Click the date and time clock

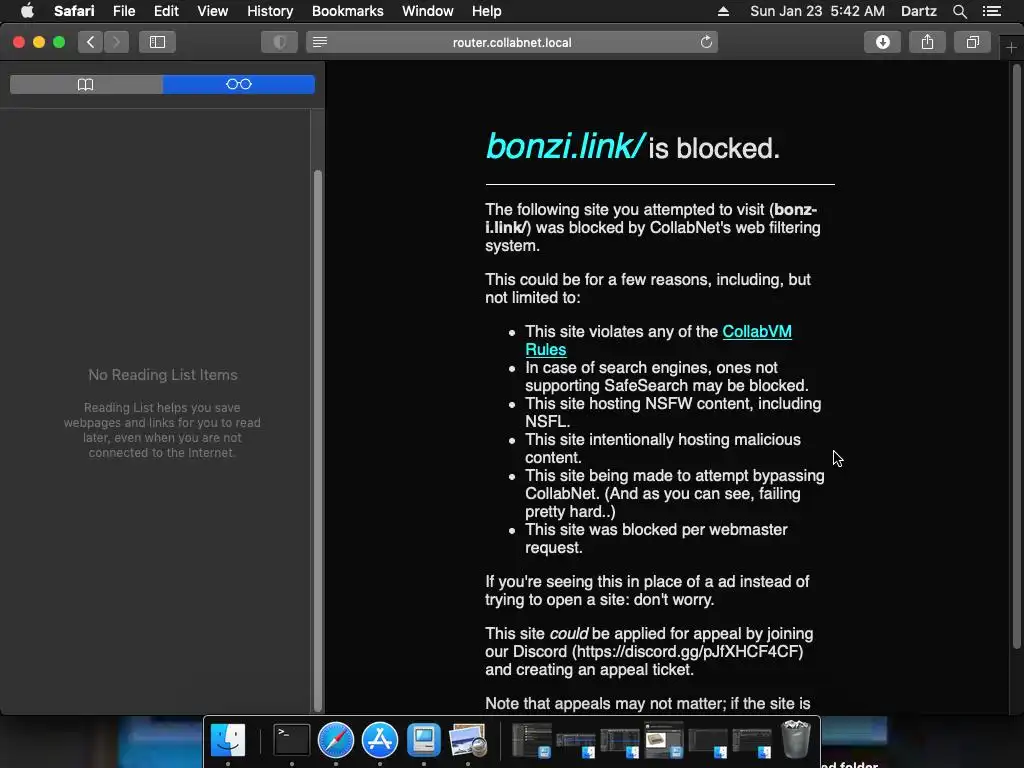click(817, 11)
